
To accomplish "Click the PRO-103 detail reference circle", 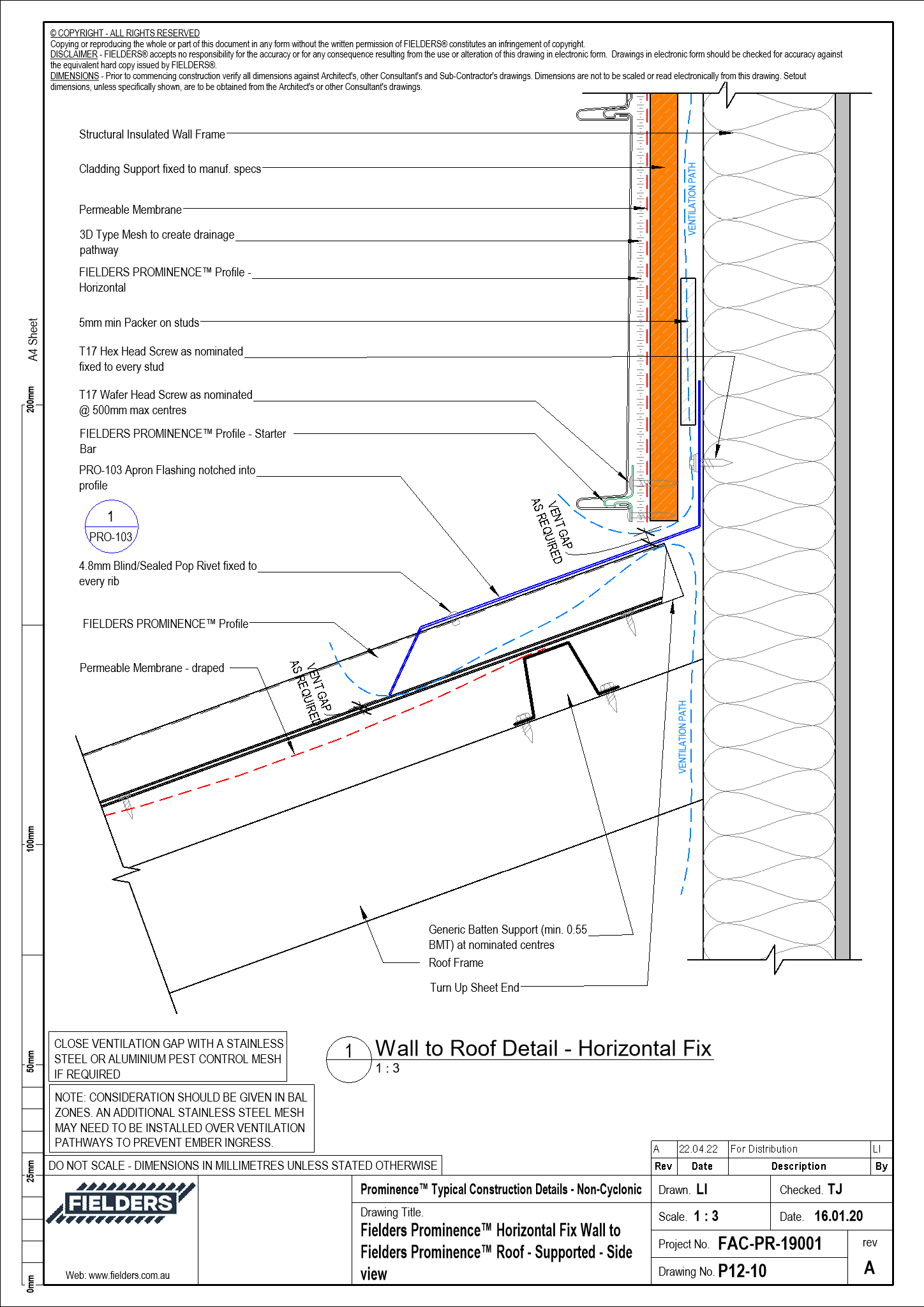I will [111, 527].
